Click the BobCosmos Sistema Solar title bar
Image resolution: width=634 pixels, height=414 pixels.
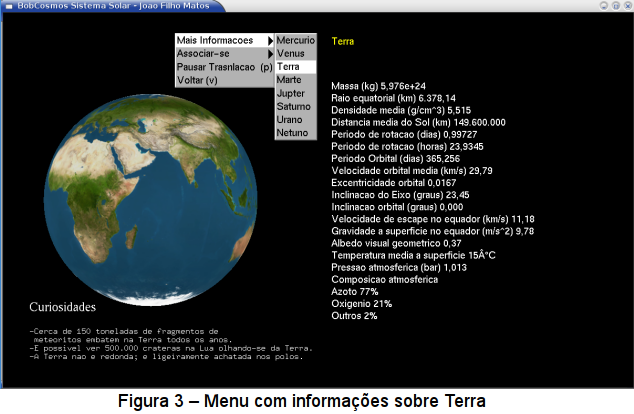point(113,6)
